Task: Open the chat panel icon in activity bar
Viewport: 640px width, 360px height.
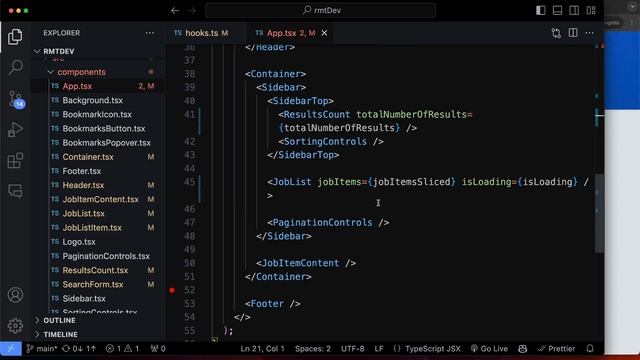Action: point(15,191)
